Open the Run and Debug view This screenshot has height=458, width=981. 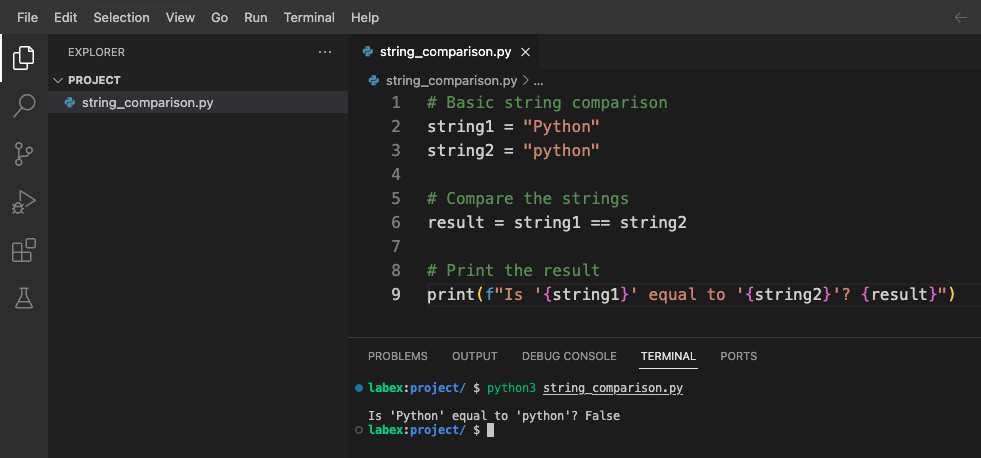pyautogui.click(x=23, y=202)
